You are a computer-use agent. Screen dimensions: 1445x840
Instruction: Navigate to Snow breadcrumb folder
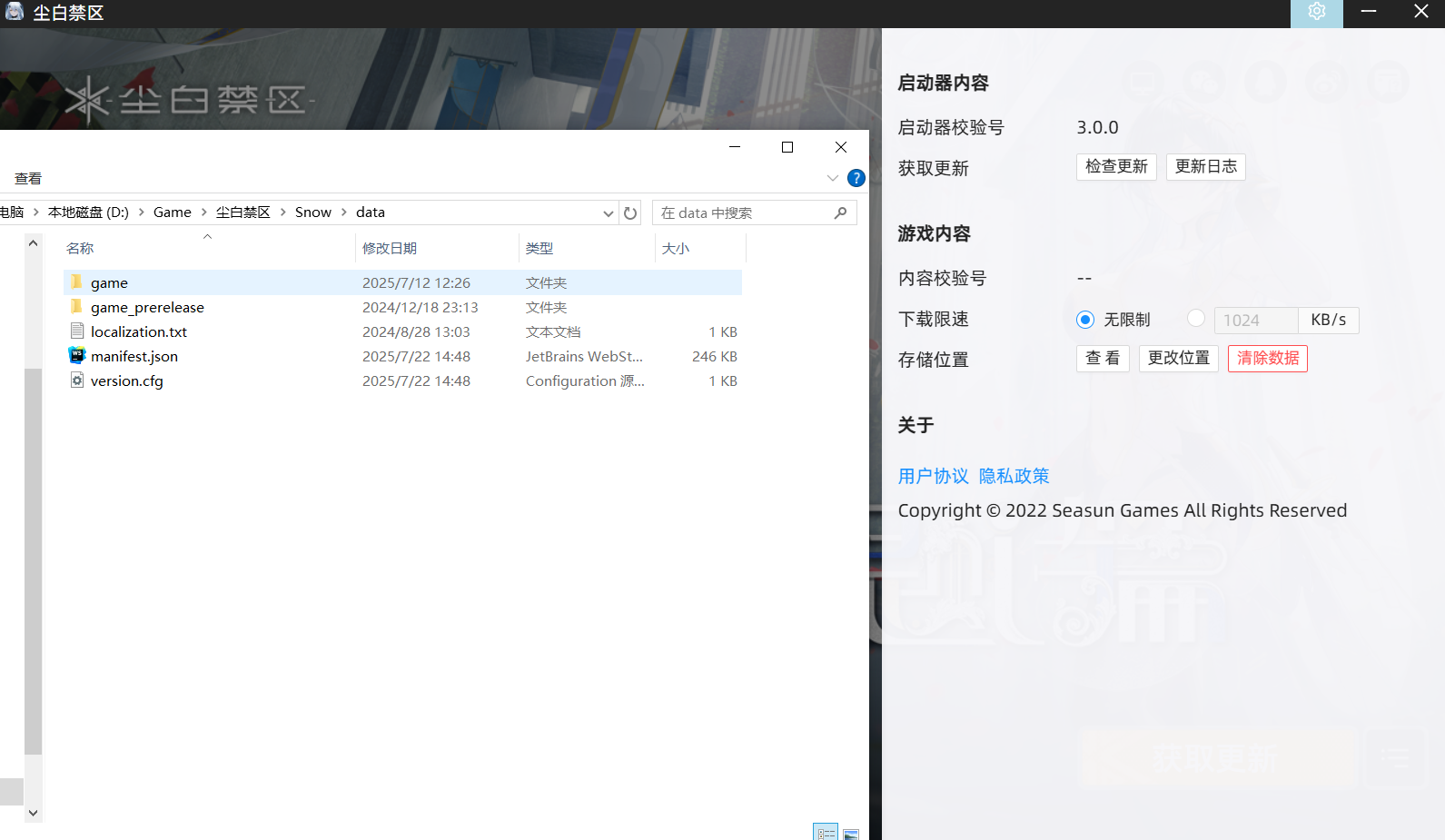[x=313, y=212]
